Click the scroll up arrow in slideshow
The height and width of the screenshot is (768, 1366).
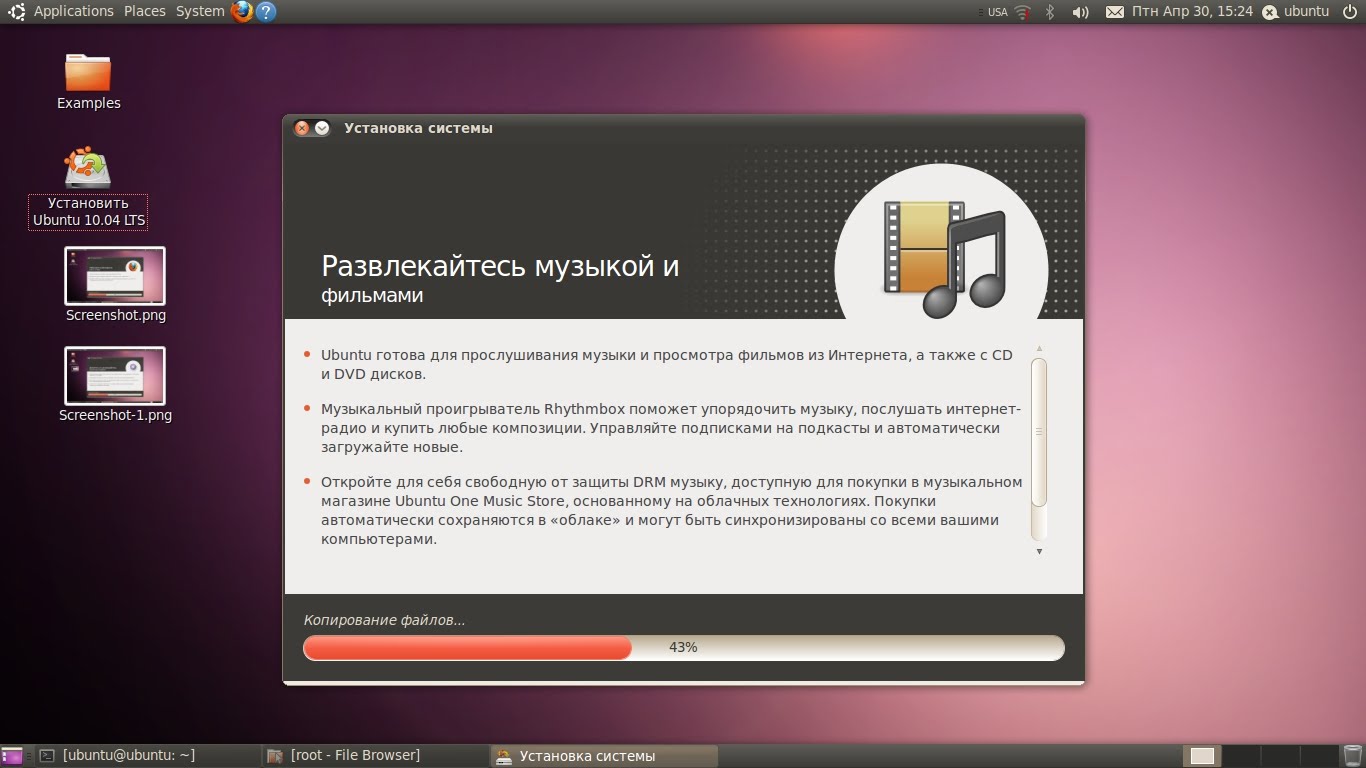click(1039, 348)
